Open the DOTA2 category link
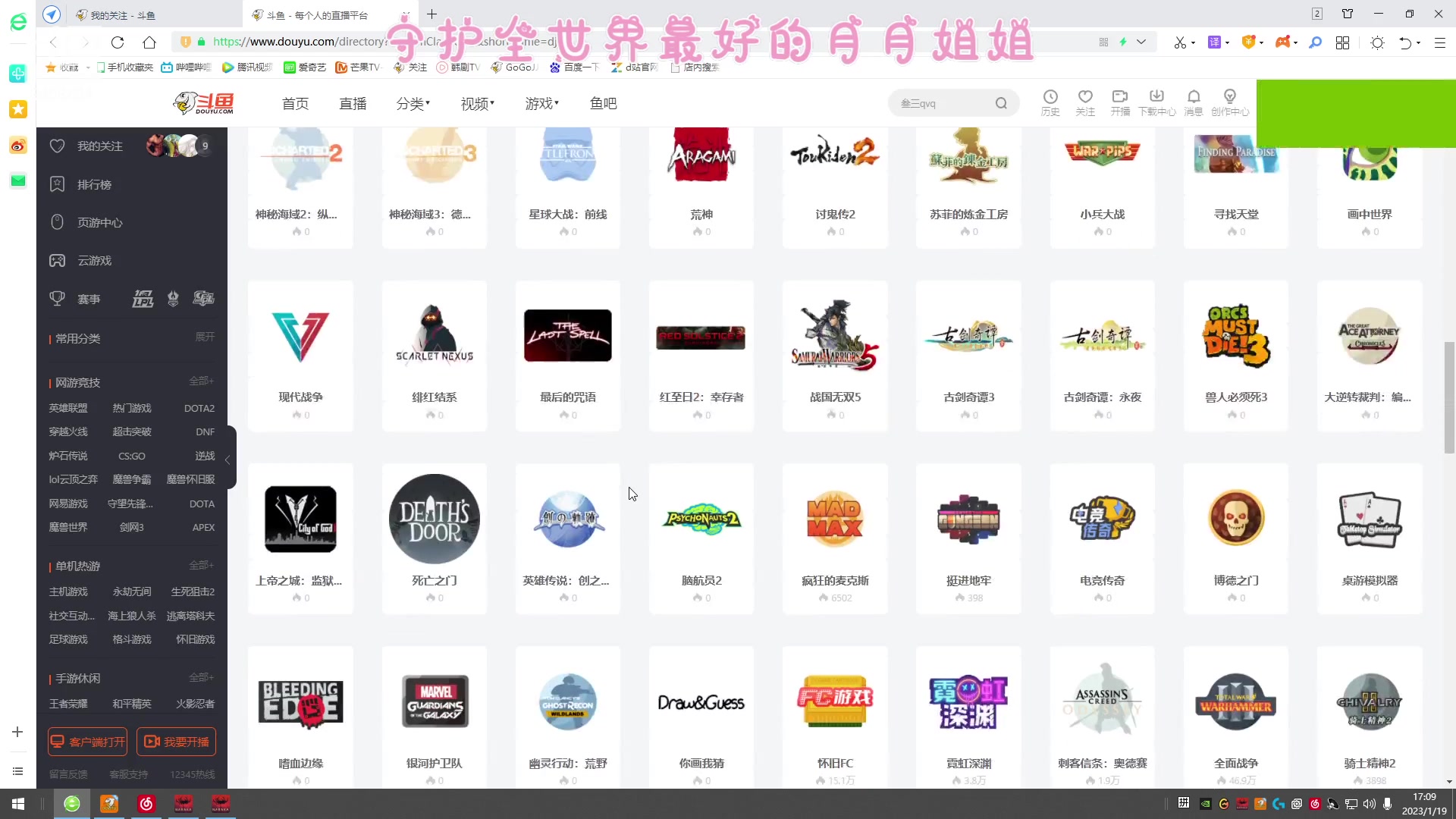The height and width of the screenshot is (819, 1456). click(x=199, y=408)
